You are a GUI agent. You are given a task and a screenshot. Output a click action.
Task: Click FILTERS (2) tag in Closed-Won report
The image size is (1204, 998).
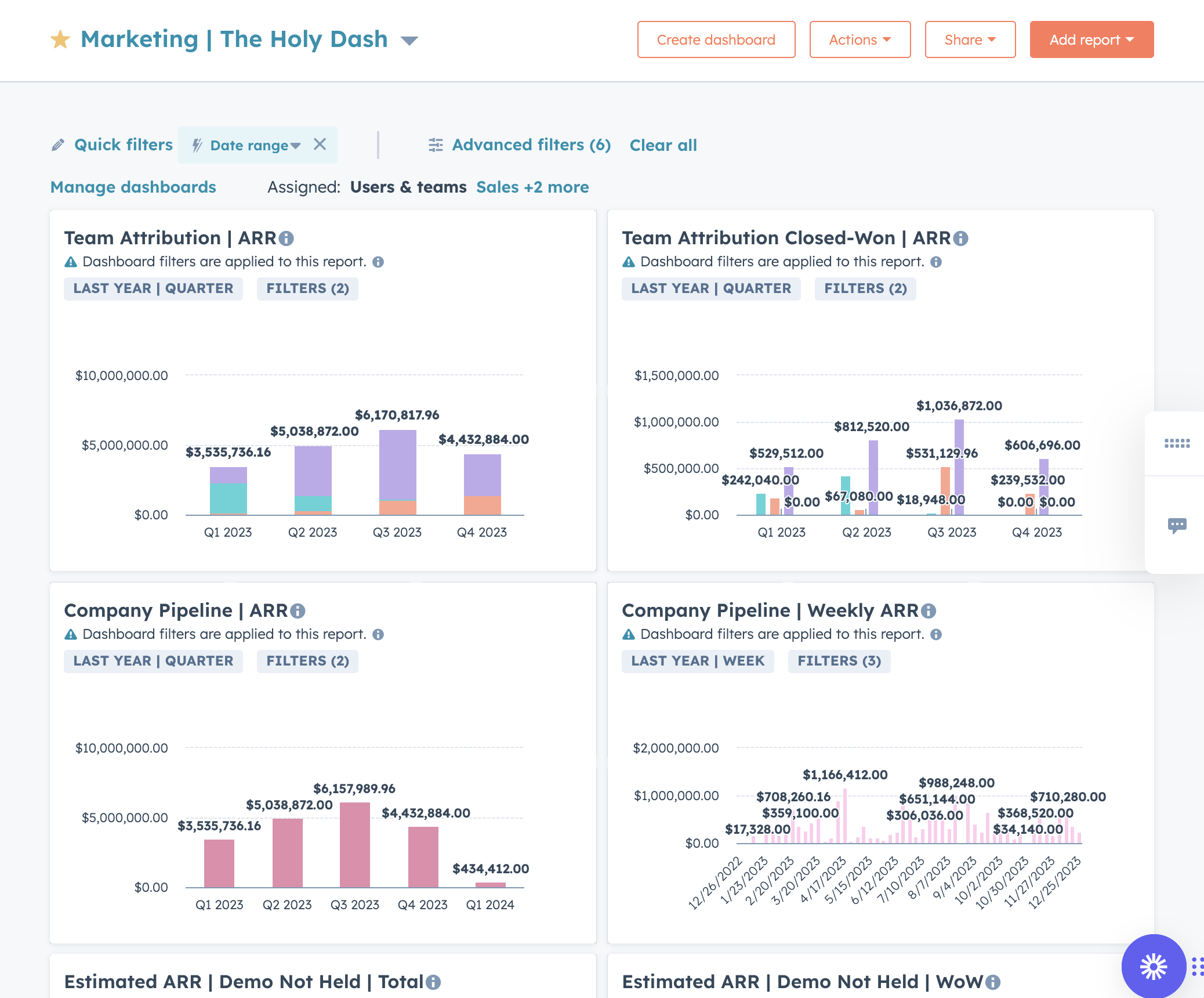pos(865,288)
